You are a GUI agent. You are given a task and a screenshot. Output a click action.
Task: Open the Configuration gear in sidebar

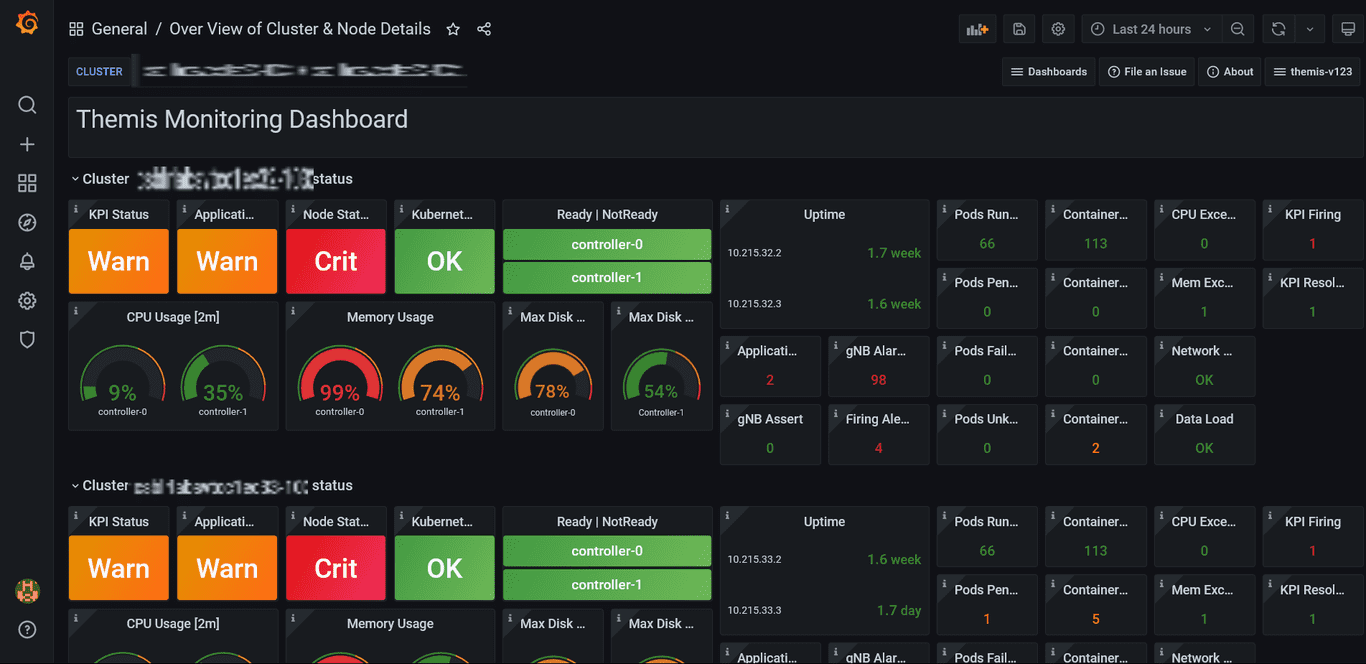[27, 300]
